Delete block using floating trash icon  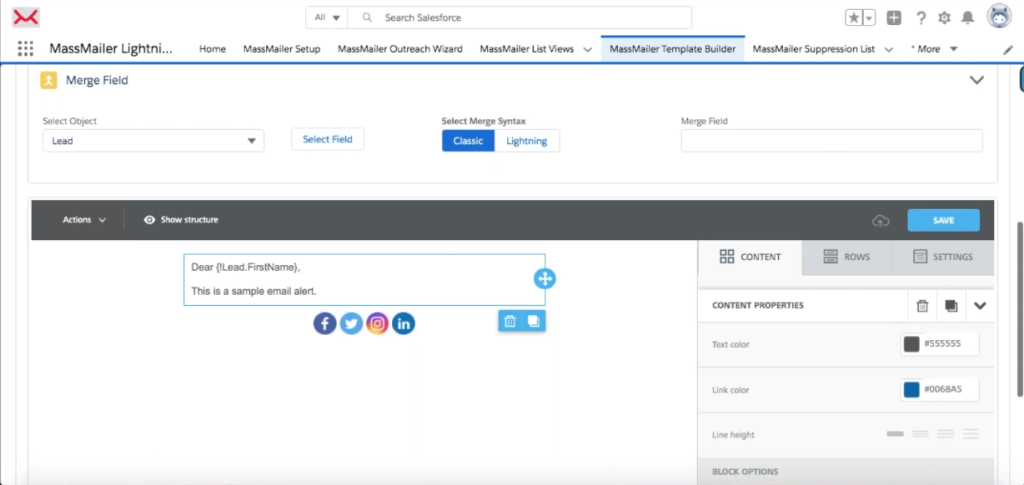pyautogui.click(x=510, y=321)
